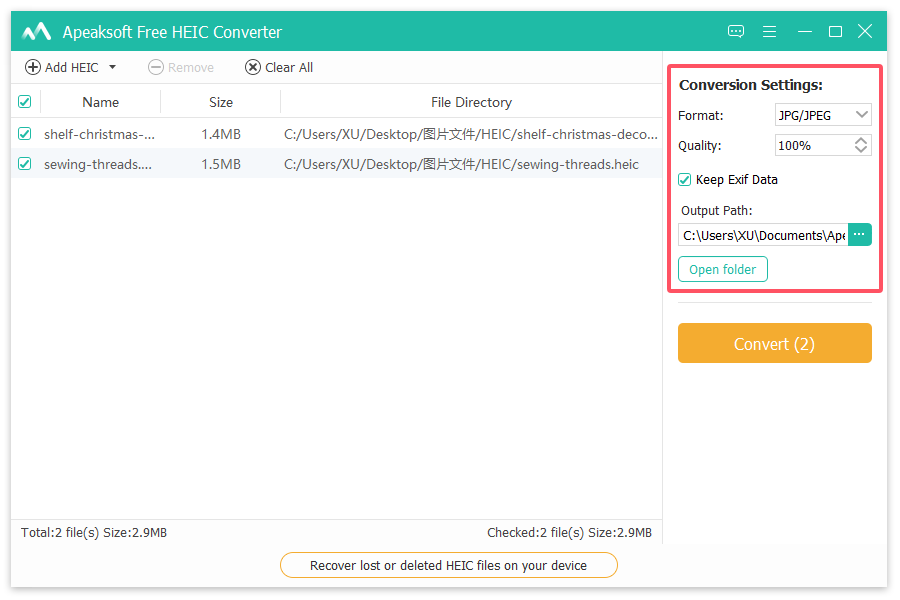Open the Format JPG/JPEG dropdown
The image size is (900, 600).
coord(823,116)
